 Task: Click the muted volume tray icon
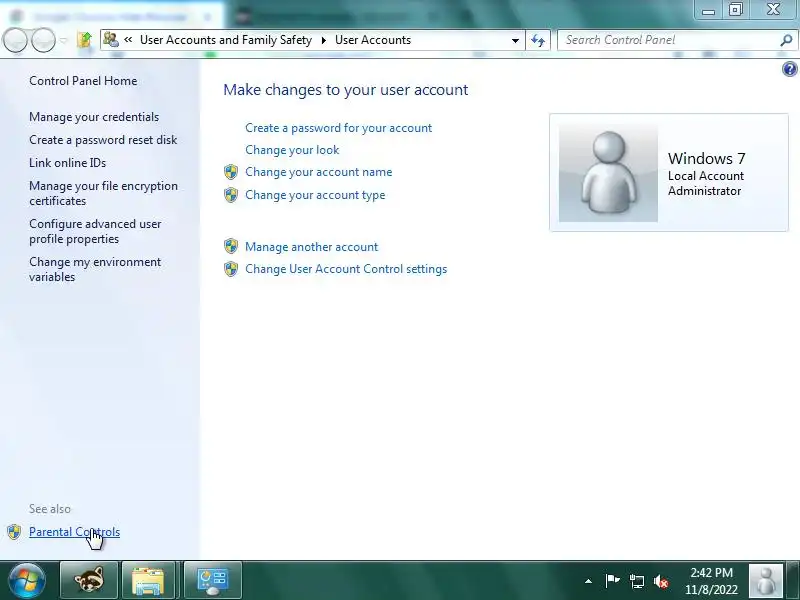click(661, 581)
